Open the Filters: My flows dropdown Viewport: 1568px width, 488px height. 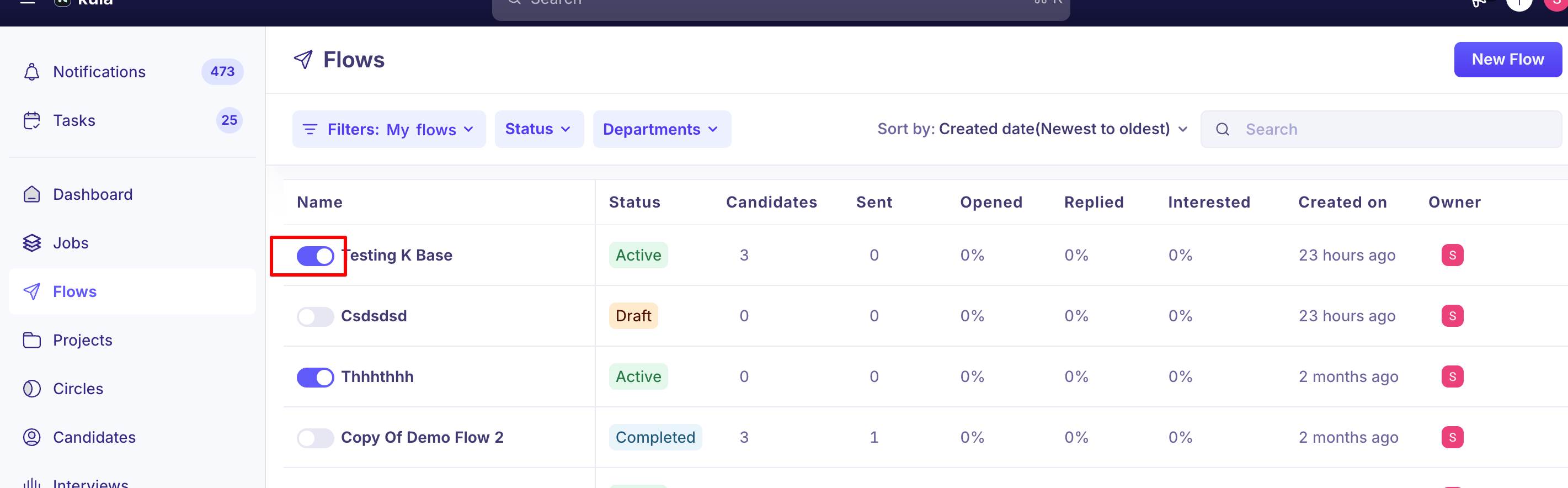click(x=389, y=129)
